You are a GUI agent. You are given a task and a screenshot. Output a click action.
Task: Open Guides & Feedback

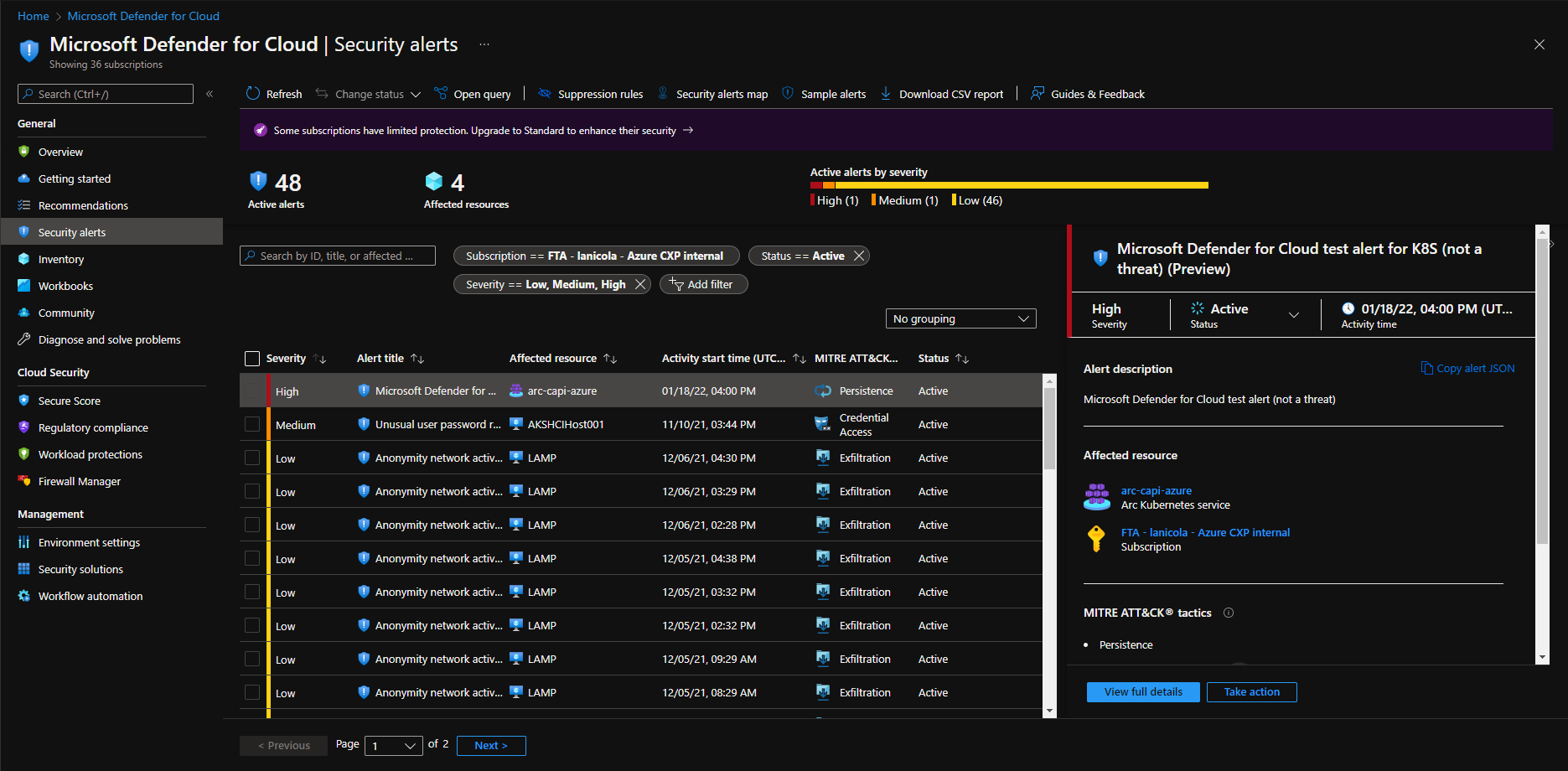[x=1088, y=94]
